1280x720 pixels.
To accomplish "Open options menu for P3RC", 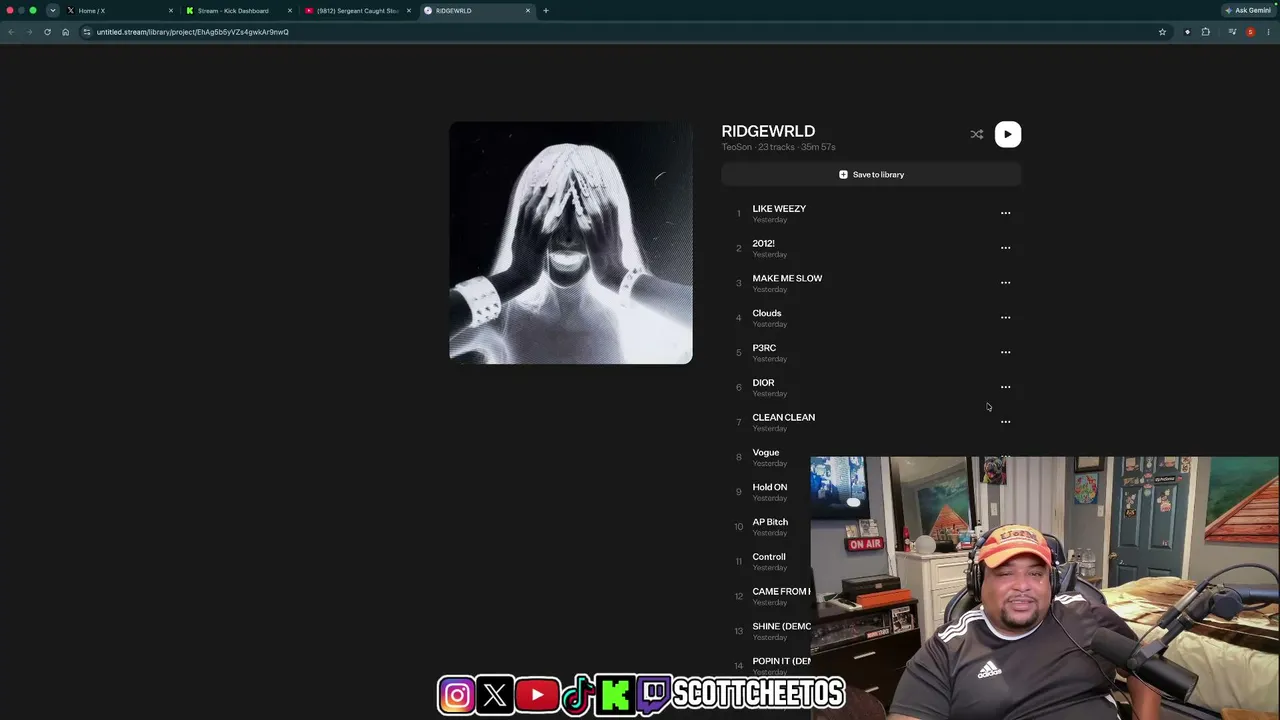I will [1005, 352].
